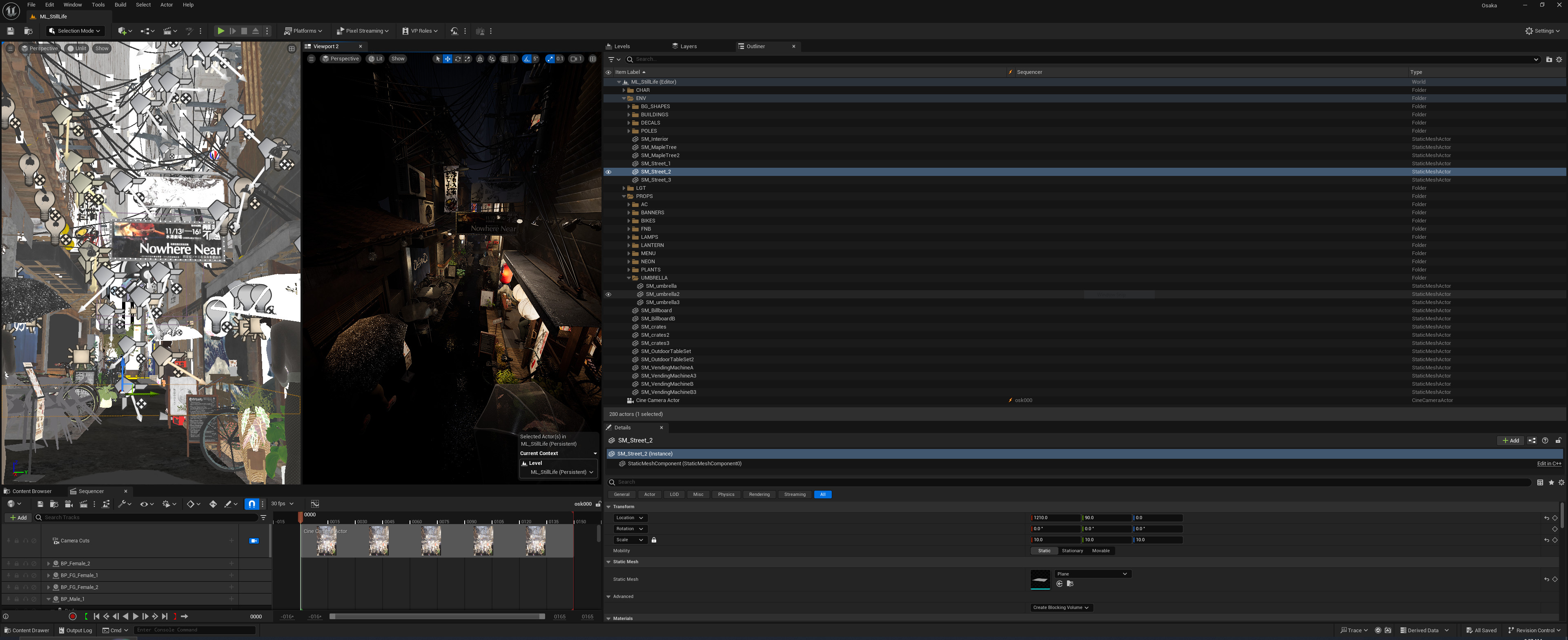
Task: Set Mobility to Stationary
Action: tap(1072, 551)
